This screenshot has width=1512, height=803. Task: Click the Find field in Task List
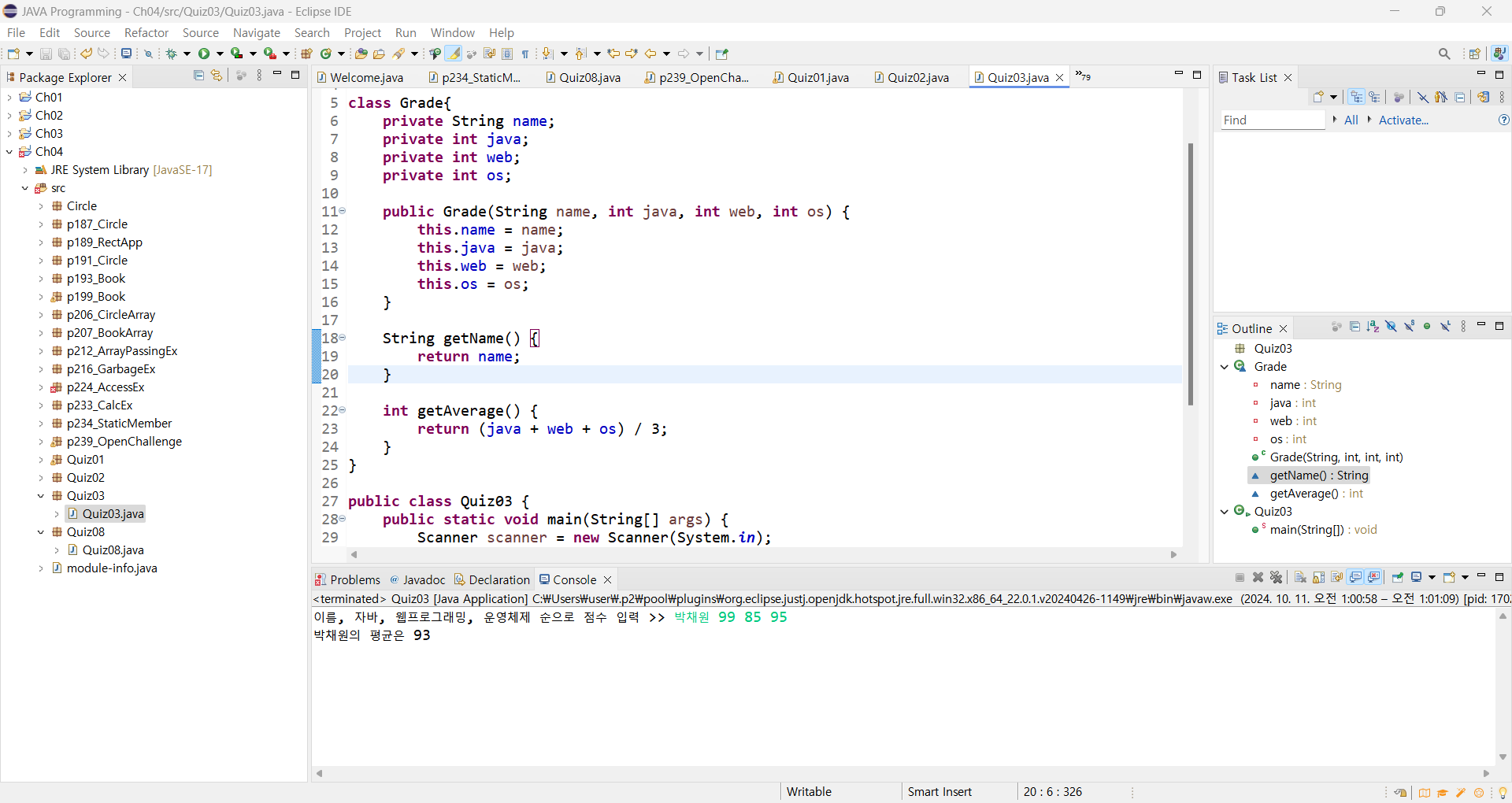click(x=1273, y=120)
